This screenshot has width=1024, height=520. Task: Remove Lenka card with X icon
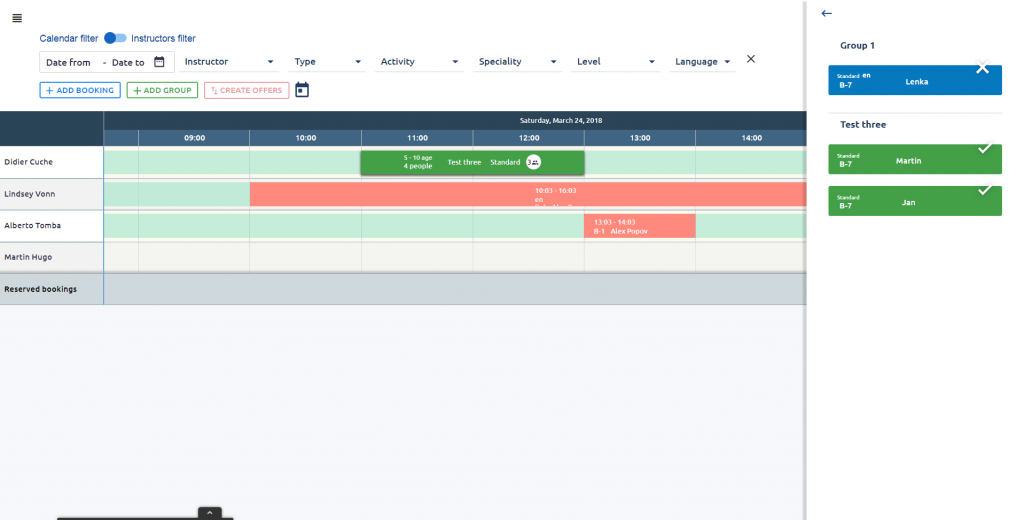982,68
